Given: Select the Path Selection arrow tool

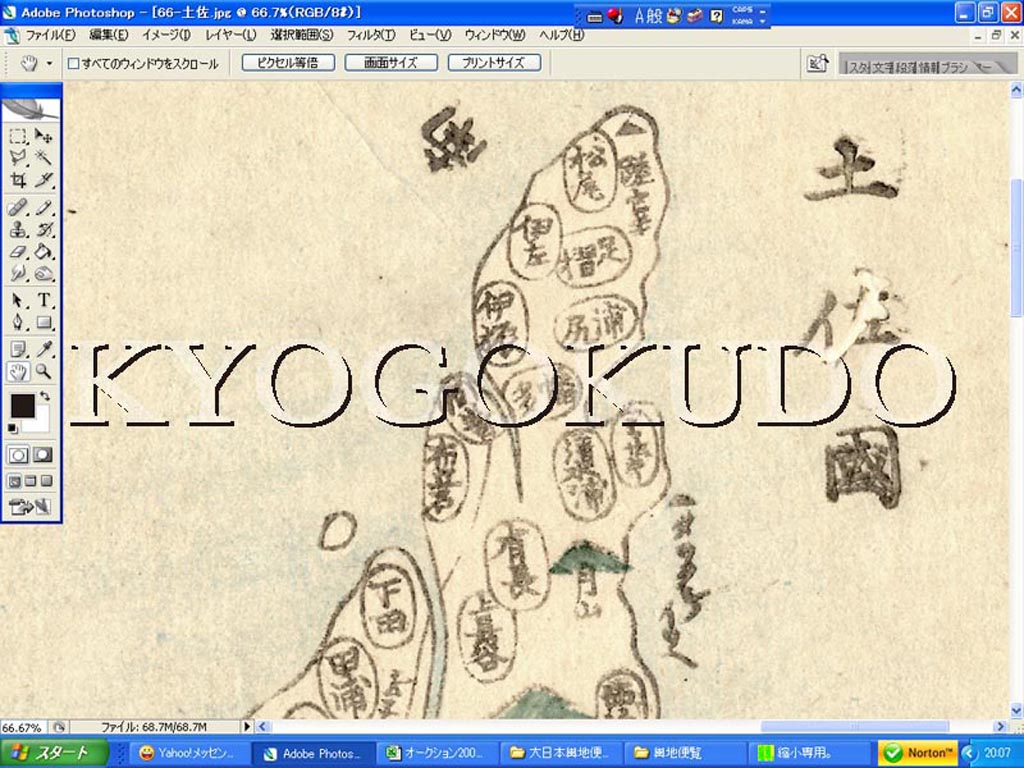Looking at the screenshot, I should click(18, 300).
